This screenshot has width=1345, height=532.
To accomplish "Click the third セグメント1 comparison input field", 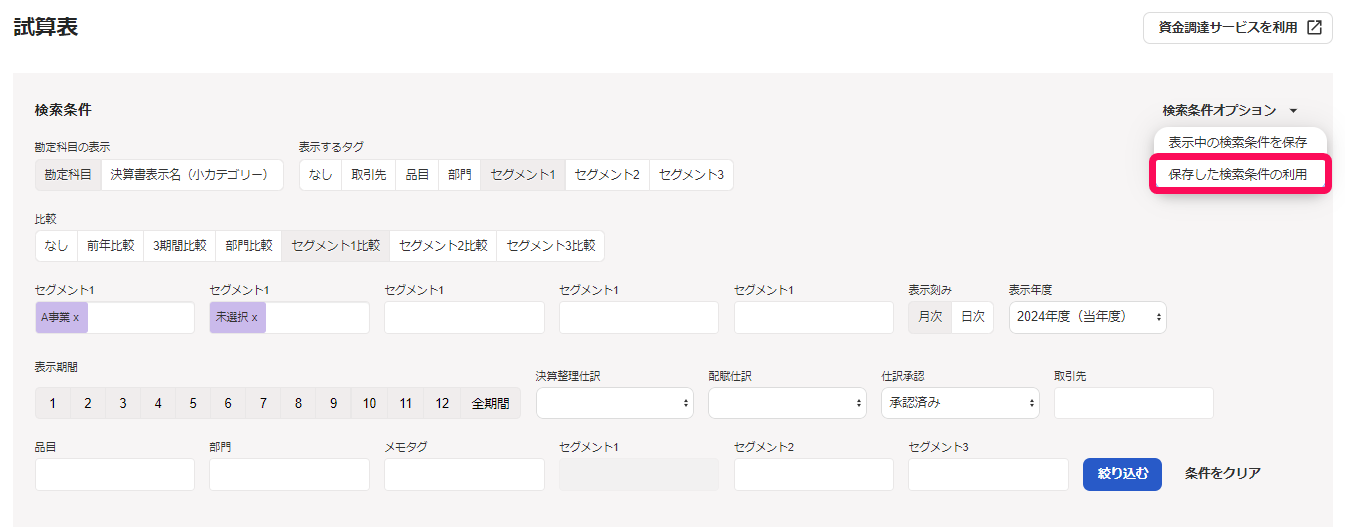I will [464, 317].
